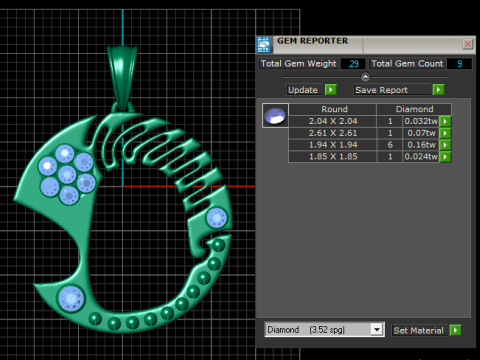Click green arrow for 1.94 X 1.94 row
Image resolution: width=480 pixels, height=360 pixels.
[x=445, y=145]
